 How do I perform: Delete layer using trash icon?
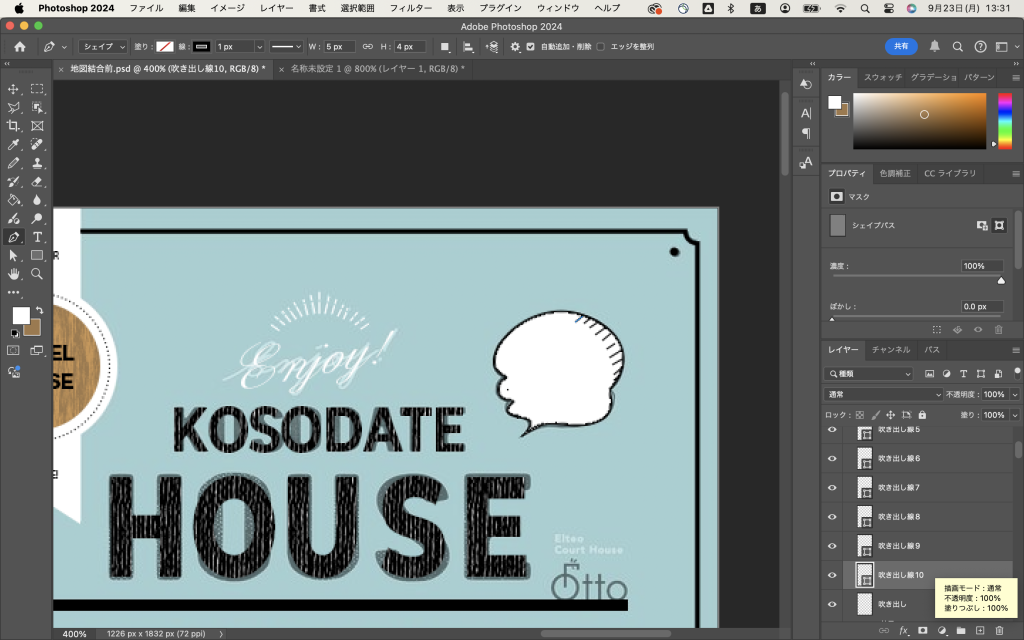click(x=999, y=631)
